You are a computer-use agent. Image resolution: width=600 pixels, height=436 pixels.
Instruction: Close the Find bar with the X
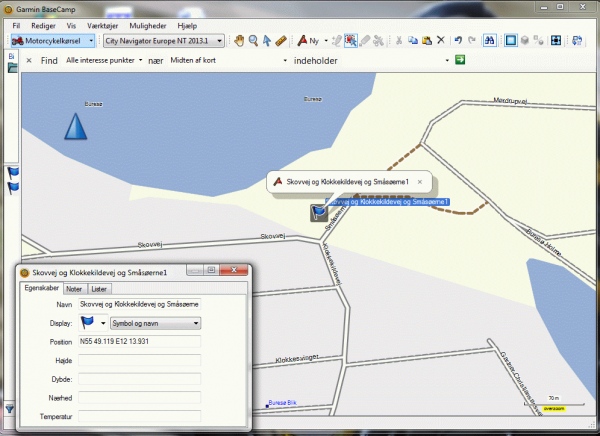(x=29, y=60)
